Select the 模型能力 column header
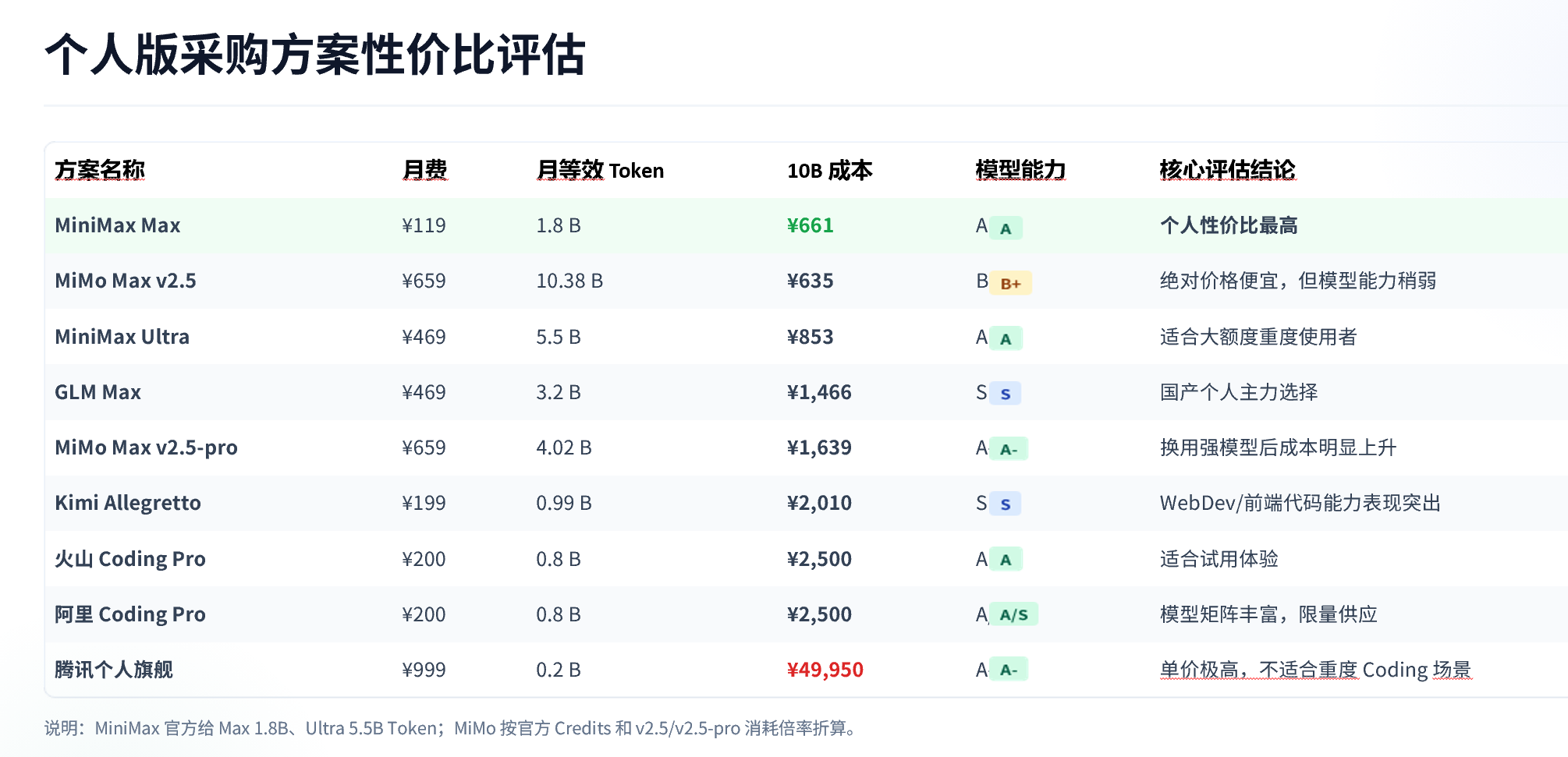 [x=1020, y=170]
